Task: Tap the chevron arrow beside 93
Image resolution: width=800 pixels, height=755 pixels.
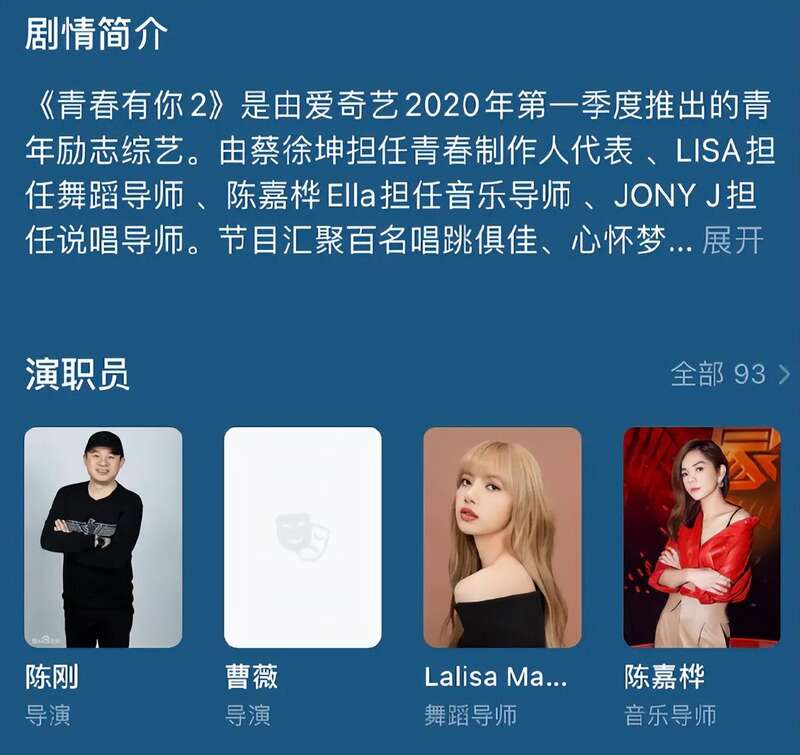Action: click(784, 374)
